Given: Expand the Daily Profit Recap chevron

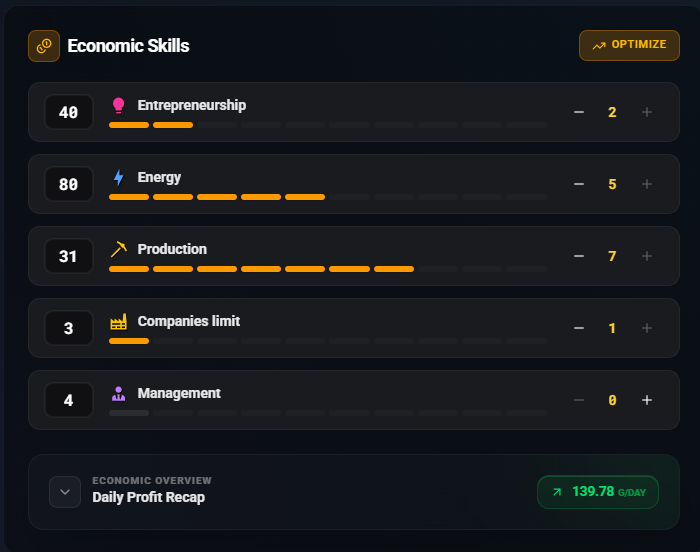Looking at the screenshot, I should 65,492.
